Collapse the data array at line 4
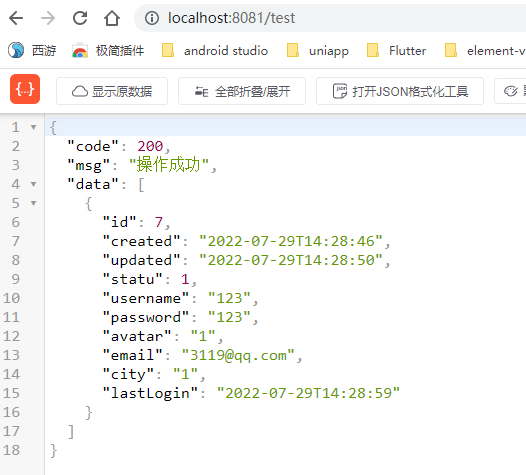The height and width of the screenshot is (475, 526). [x=33, y=184]
